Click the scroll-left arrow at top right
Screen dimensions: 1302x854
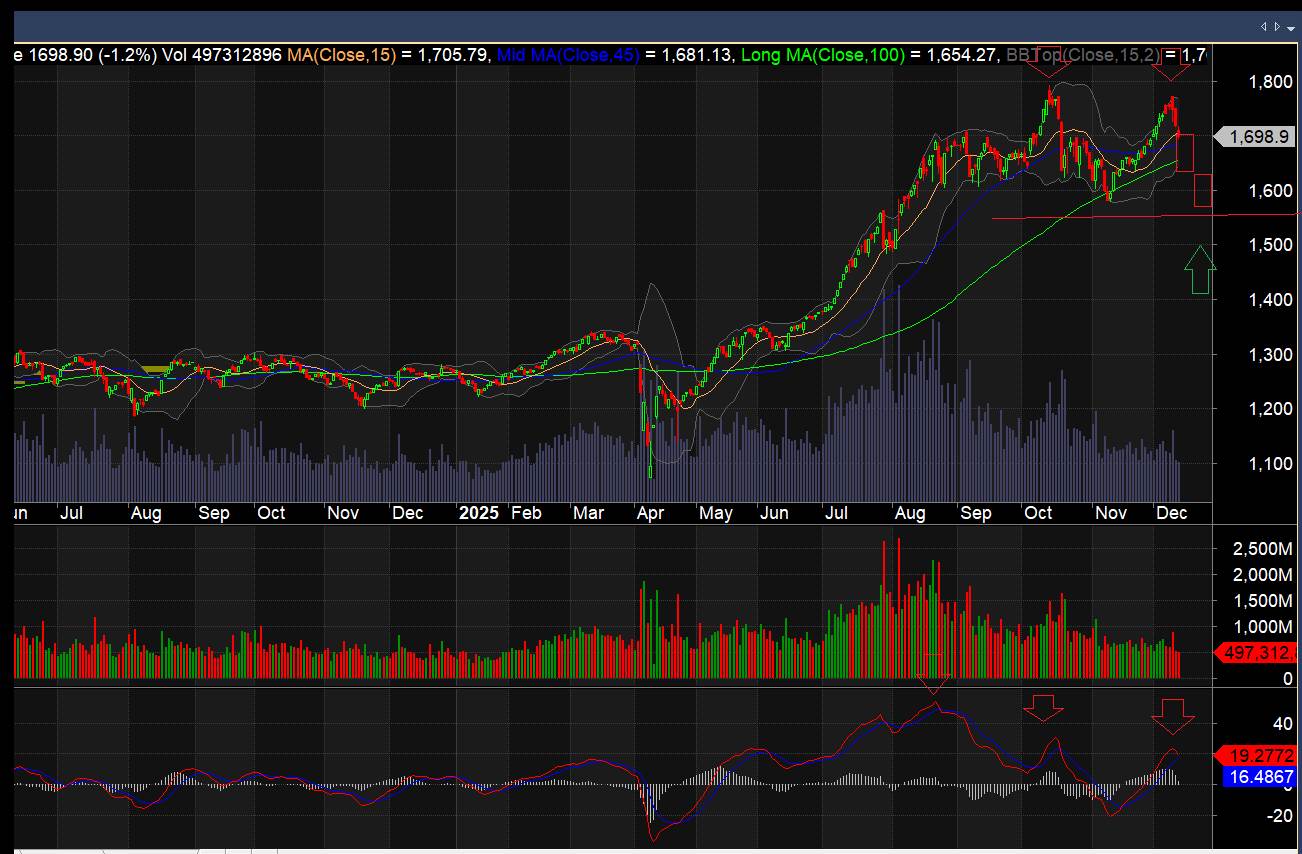(x=1263, y=26)
